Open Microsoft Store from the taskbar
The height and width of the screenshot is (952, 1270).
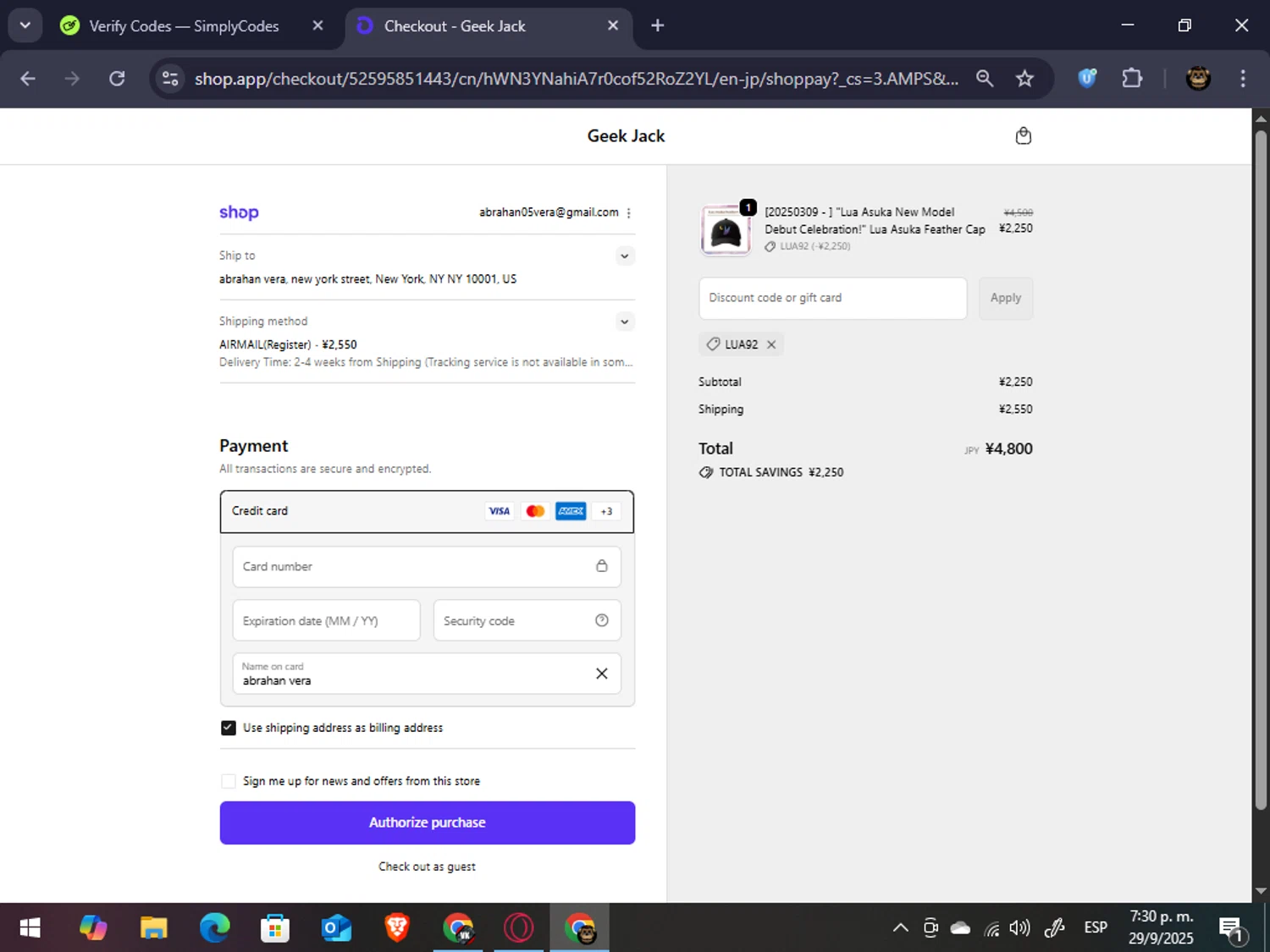pyautogui.click(x=275, y=928)
